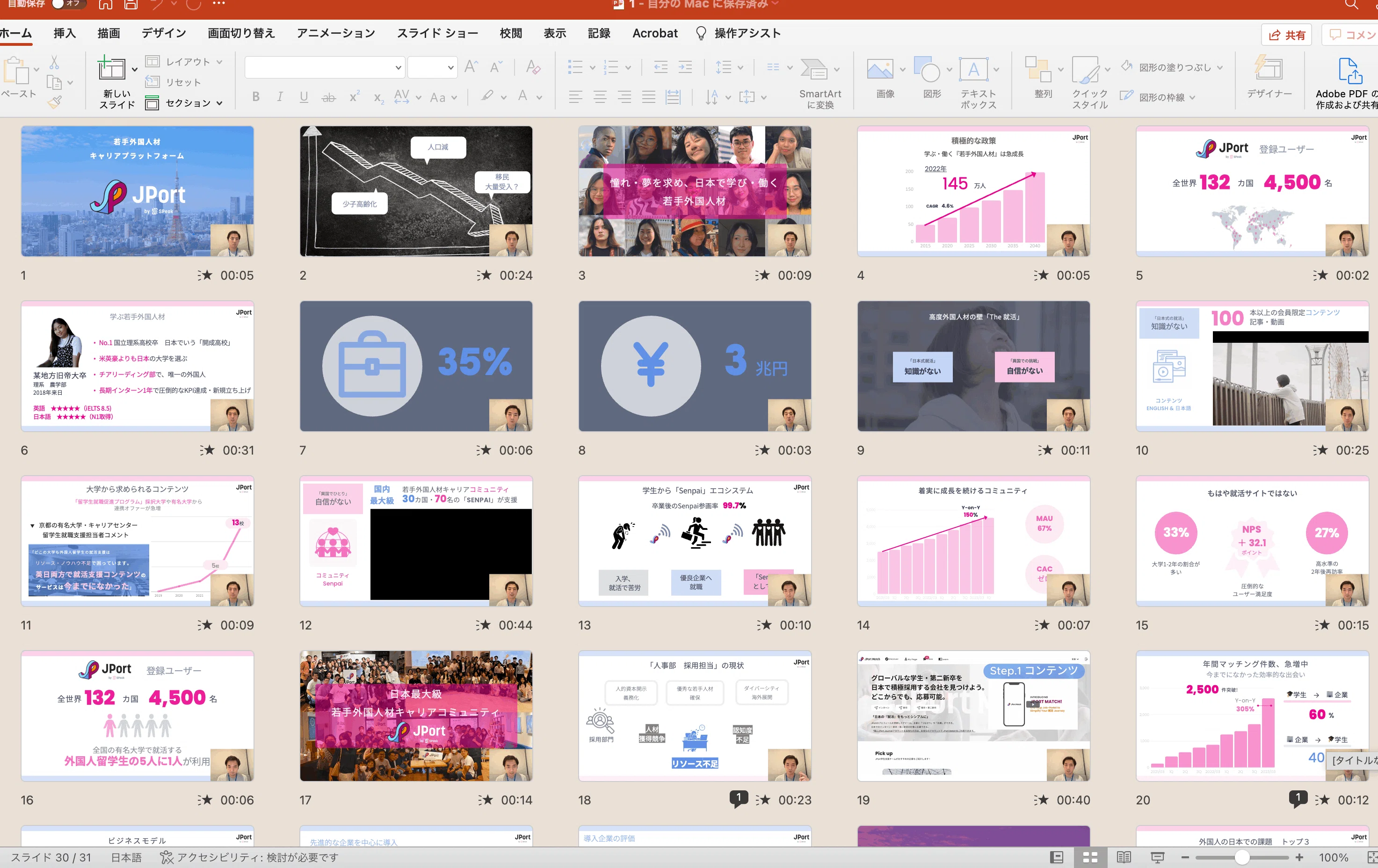Open the font name combo box dropdown
1378x868 pixels.
pos(399,67)
